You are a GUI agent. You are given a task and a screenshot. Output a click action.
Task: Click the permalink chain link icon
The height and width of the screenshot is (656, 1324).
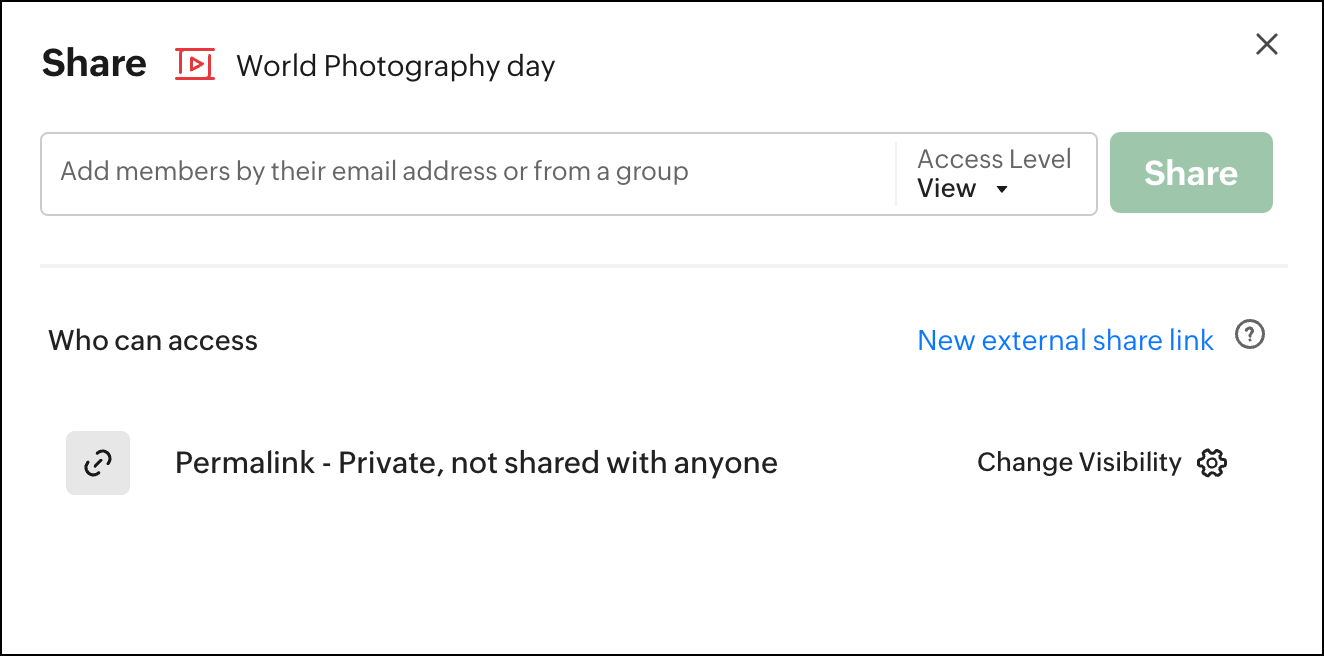tap(98, 463)
